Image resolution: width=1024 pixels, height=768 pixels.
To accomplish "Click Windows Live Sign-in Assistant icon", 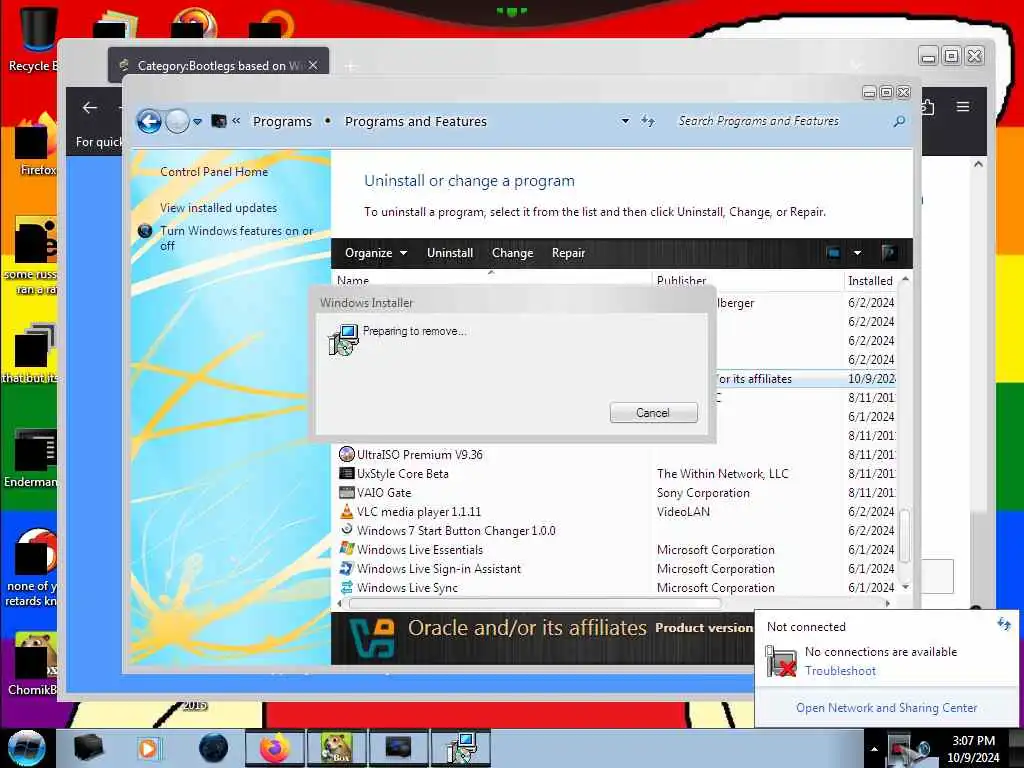I will pyautogui.click(x=347, y=568).
